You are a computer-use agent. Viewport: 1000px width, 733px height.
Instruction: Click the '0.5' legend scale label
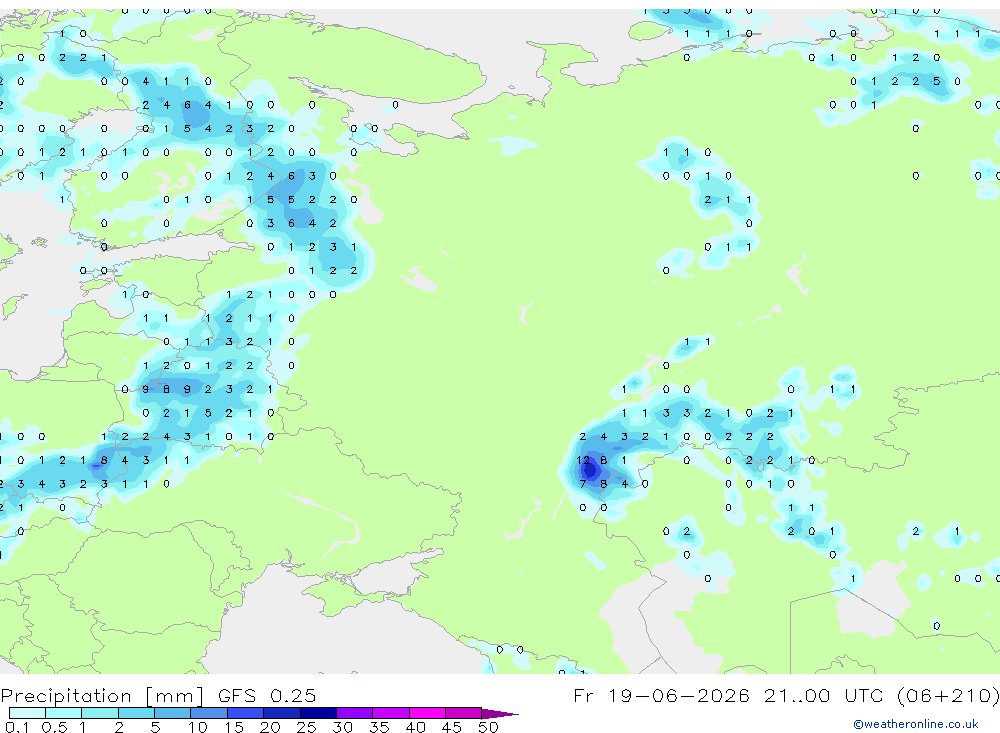(54, 727)
